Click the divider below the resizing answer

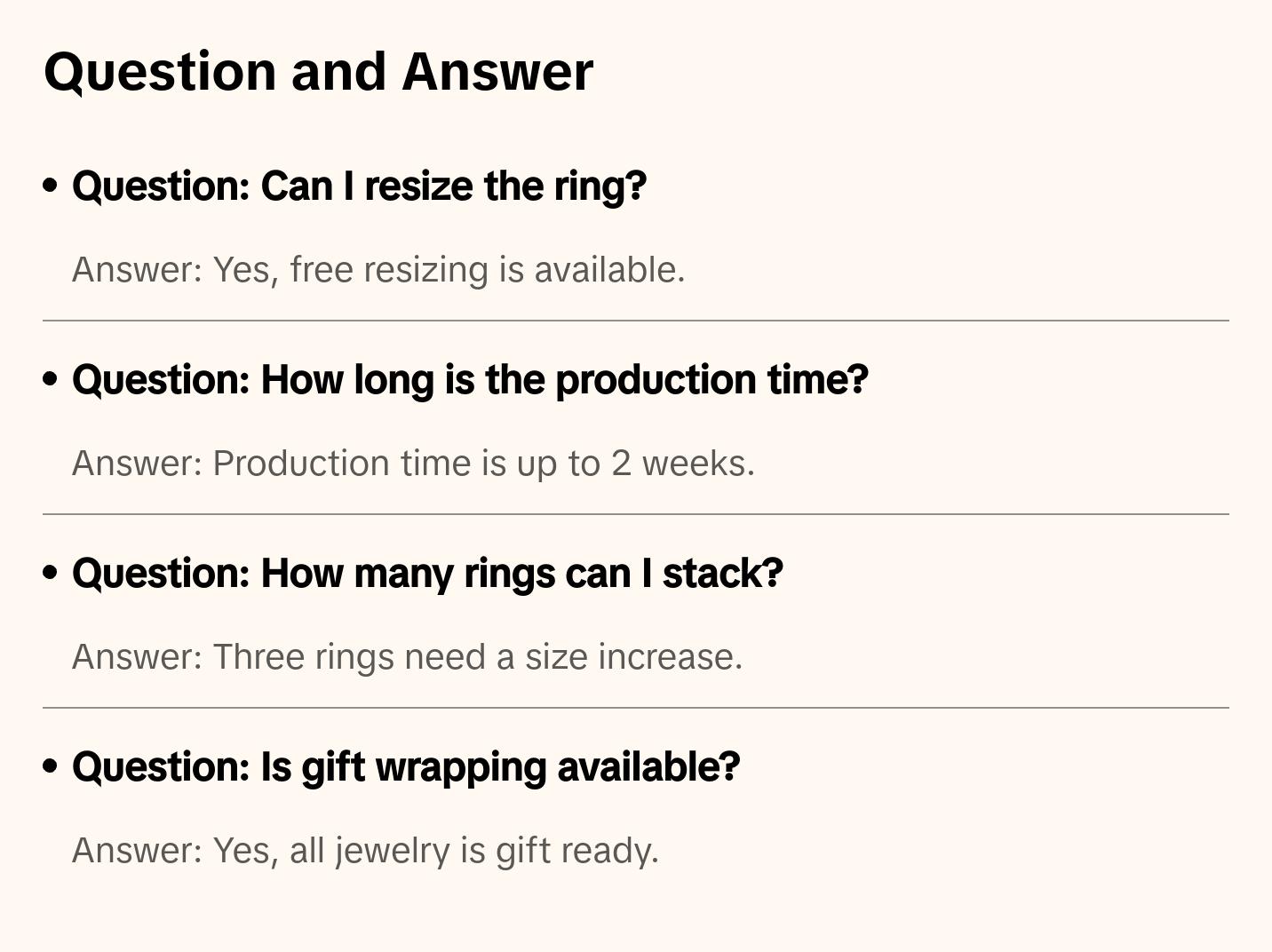636,321
